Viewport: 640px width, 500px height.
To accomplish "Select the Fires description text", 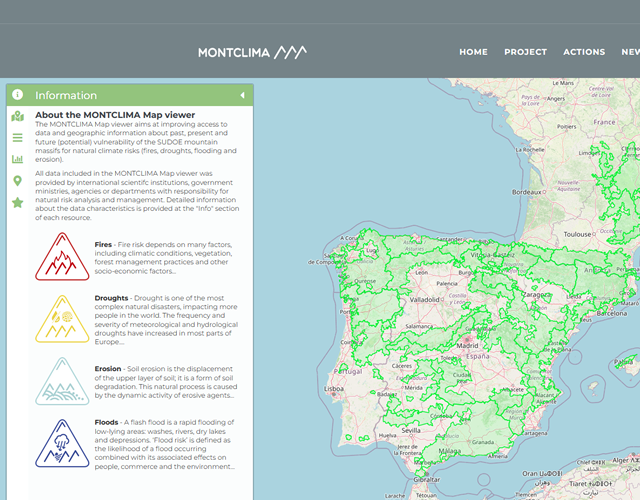I will [x=163, y=258].
